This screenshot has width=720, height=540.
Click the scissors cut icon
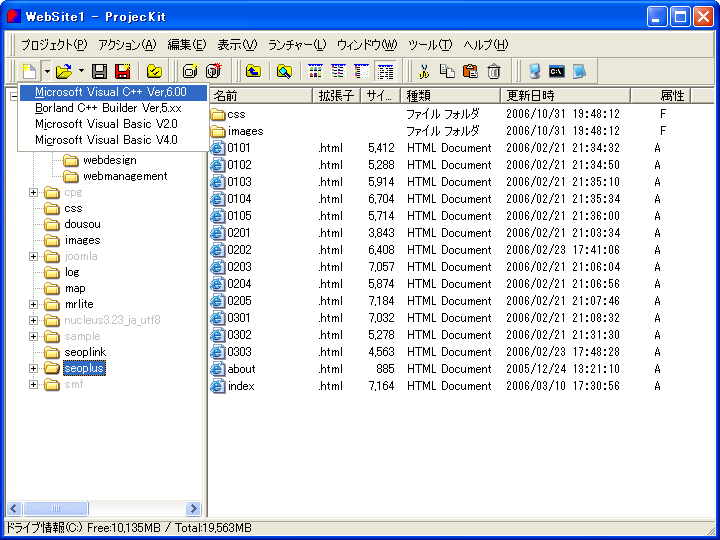424,71
